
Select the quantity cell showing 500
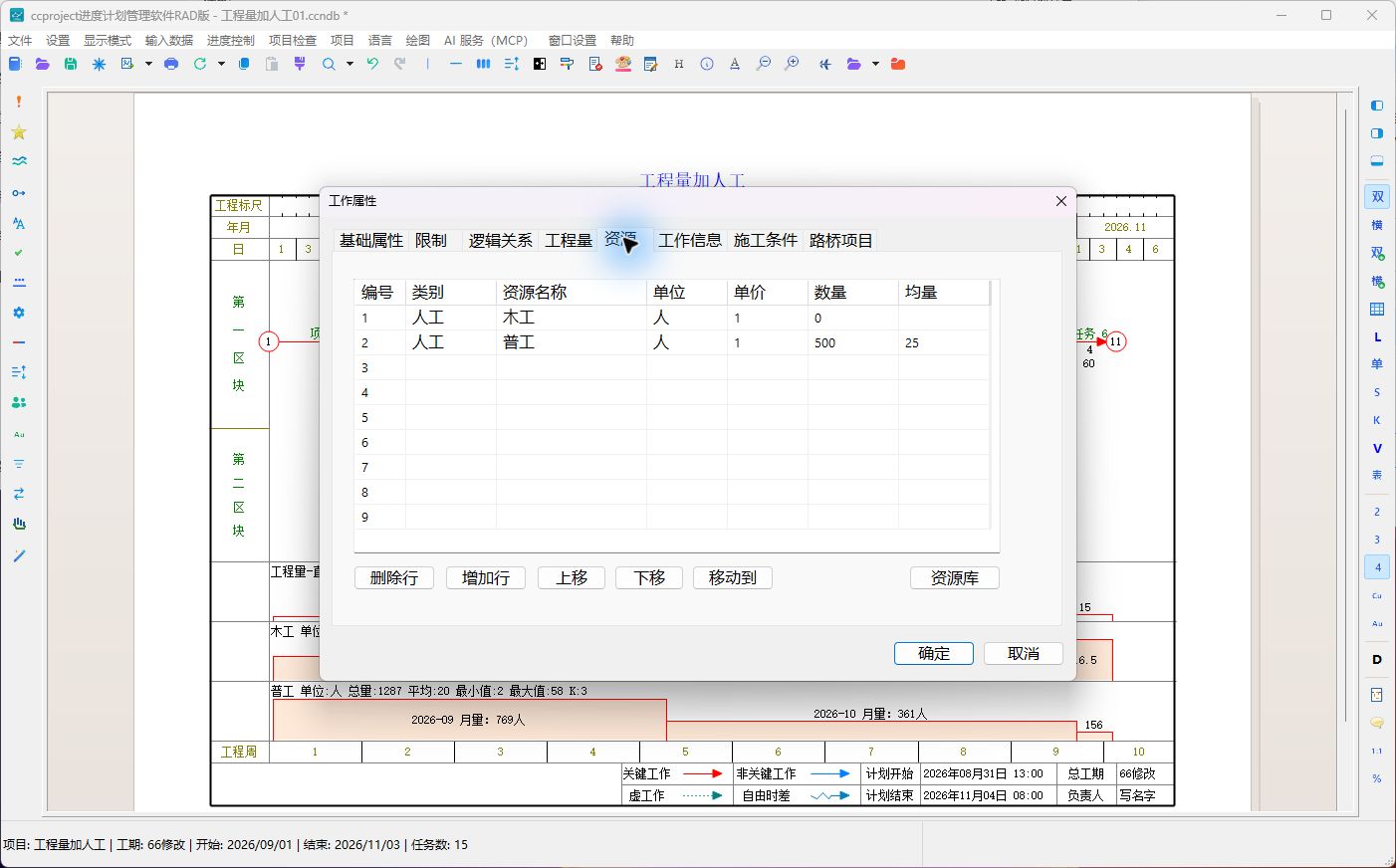coord(853,342)
